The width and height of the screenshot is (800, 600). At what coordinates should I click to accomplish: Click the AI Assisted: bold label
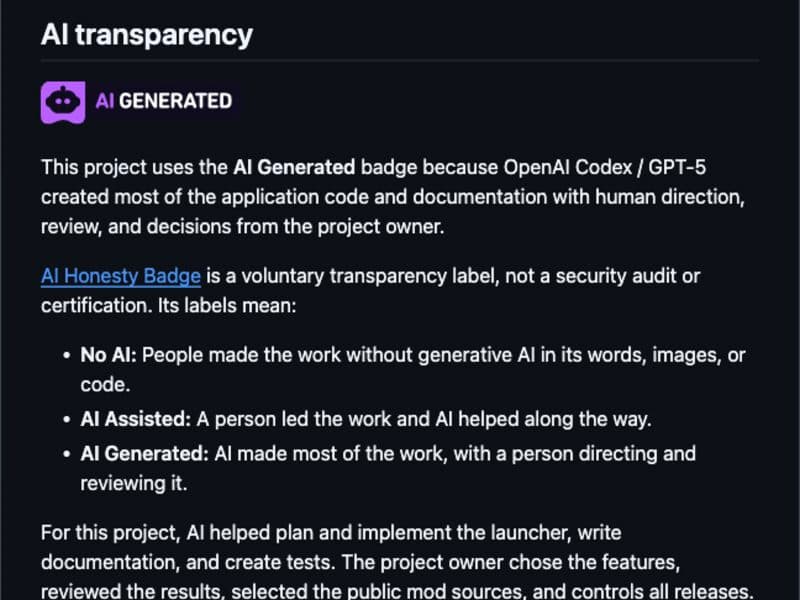tap(135, 419)
